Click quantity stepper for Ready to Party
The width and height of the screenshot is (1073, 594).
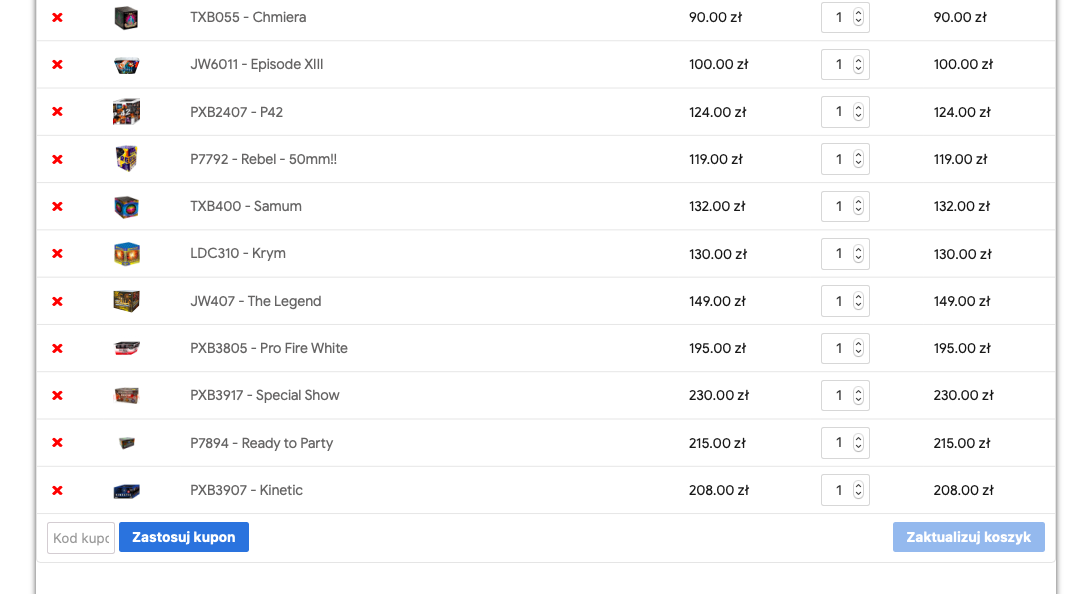pyautogui.click(x=858, y=443)
